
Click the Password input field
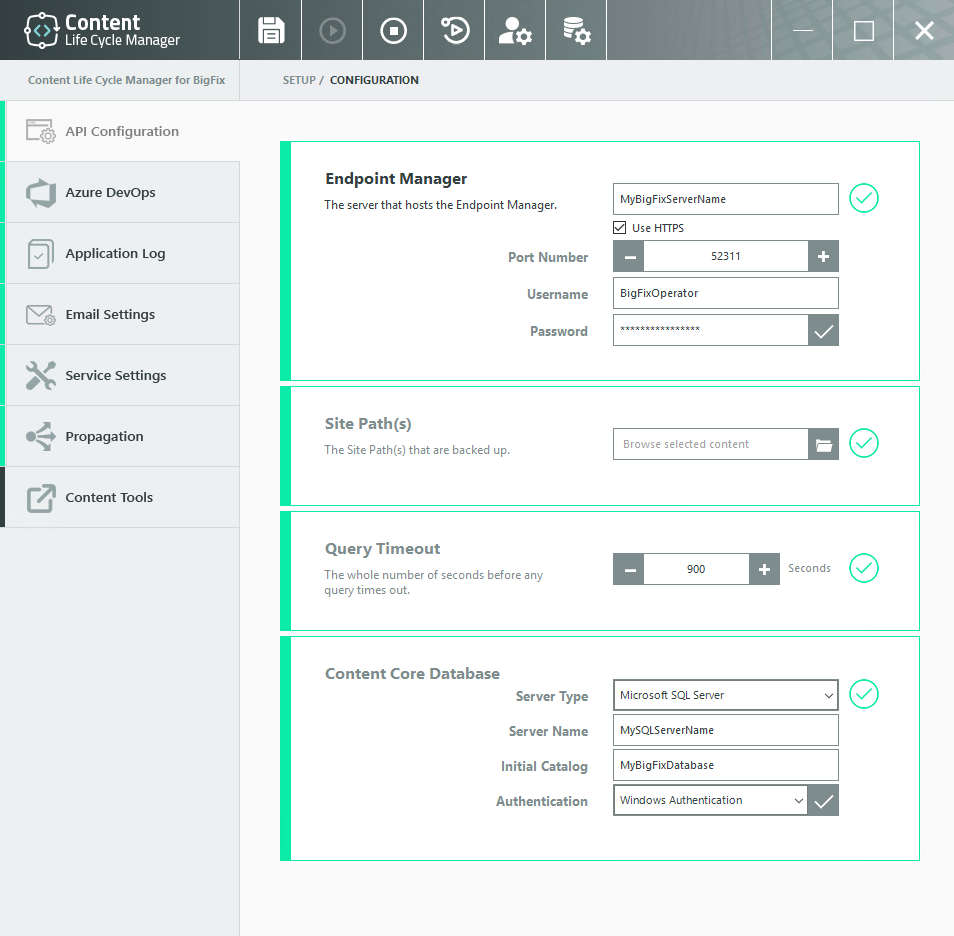coord(710,330)
